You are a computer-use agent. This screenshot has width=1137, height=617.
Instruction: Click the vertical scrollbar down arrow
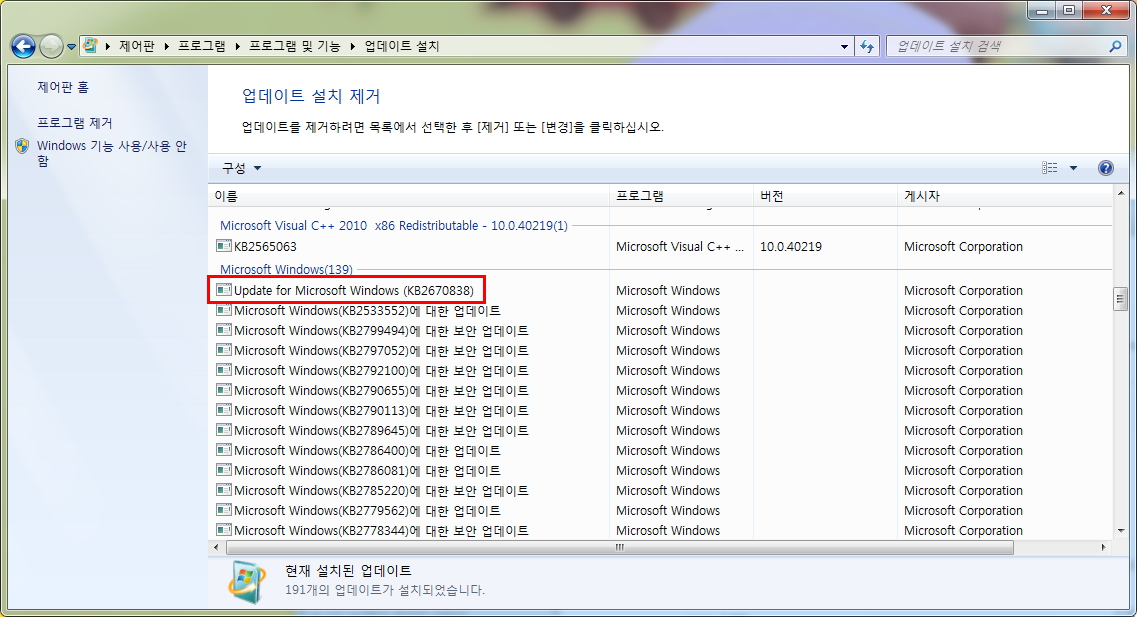click(x=1121, y=531)
